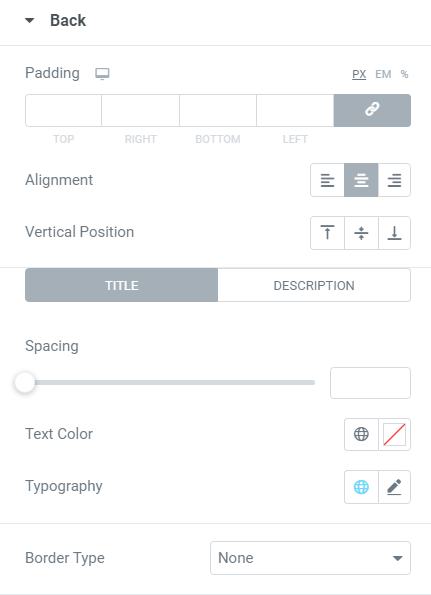Focus the Spacing value input box
Screen dimensions: 431x595
click(370, 383)
